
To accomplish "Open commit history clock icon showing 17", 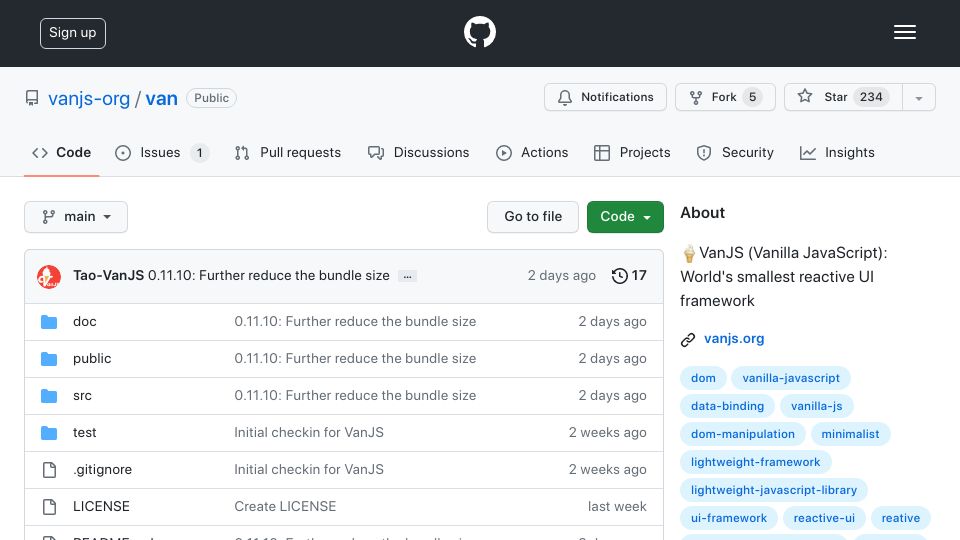I will click(620, 276).
